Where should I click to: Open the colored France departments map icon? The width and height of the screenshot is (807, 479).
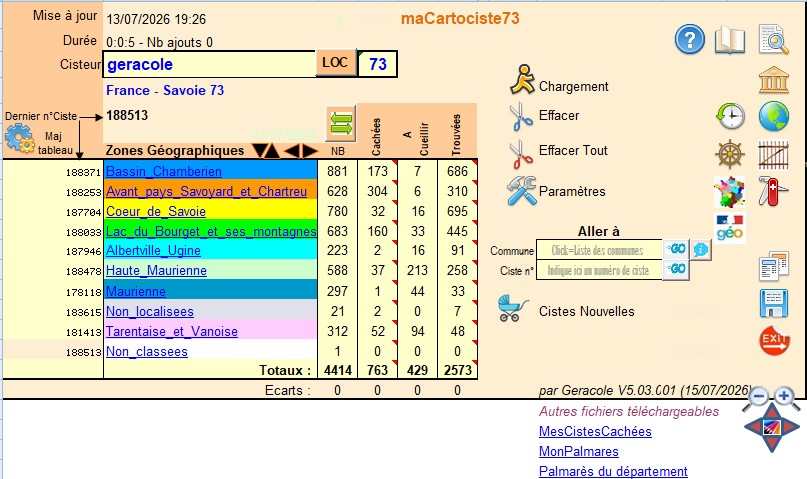click(x=729, y=191)
